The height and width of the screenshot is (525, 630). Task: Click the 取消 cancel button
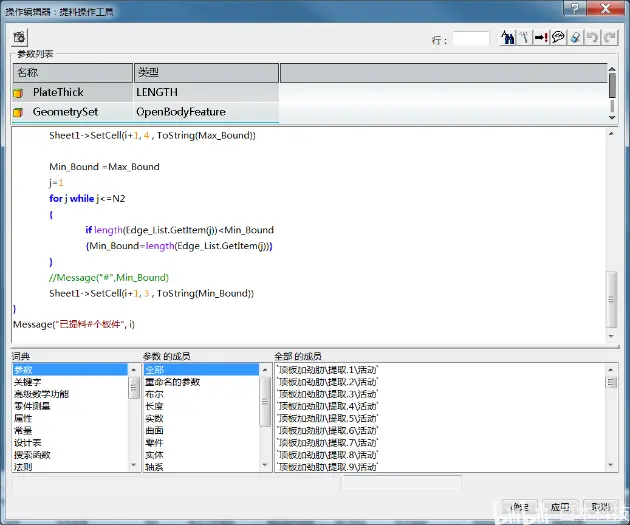pyautogui.click(x=600, y=507)
